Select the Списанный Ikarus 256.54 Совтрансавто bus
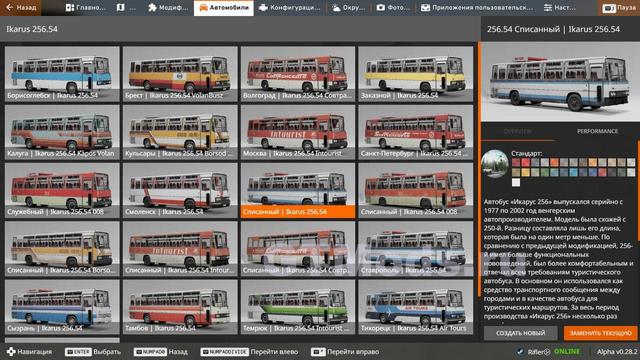 (x=298, y=249)
